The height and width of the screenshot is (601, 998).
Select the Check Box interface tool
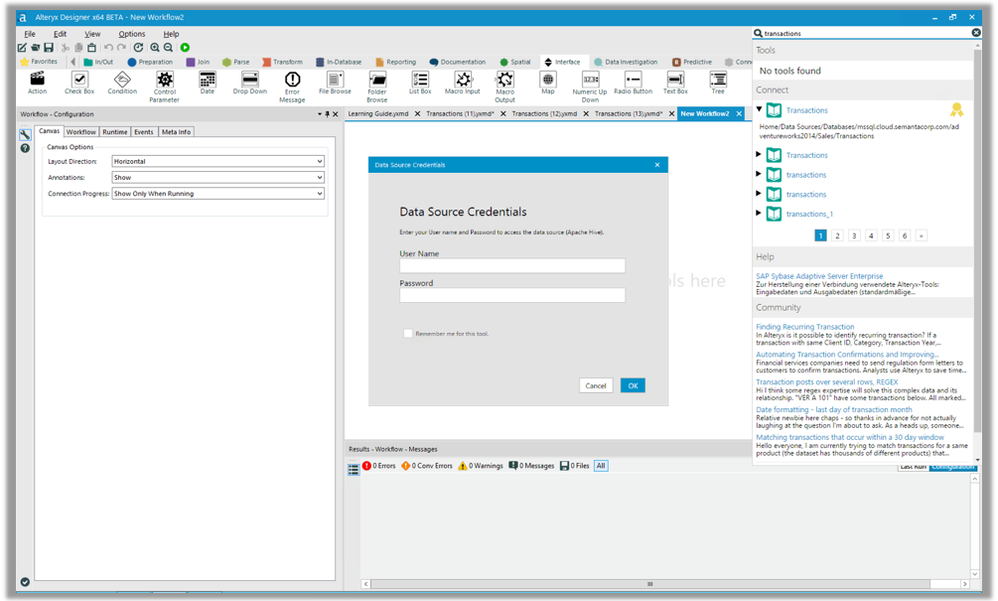tap(79, 82)
